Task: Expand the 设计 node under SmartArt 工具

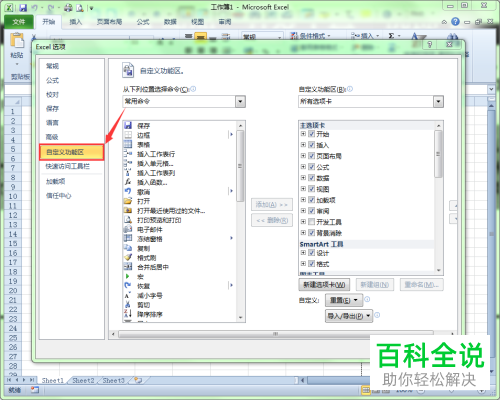Action: (x=303, y=253)
